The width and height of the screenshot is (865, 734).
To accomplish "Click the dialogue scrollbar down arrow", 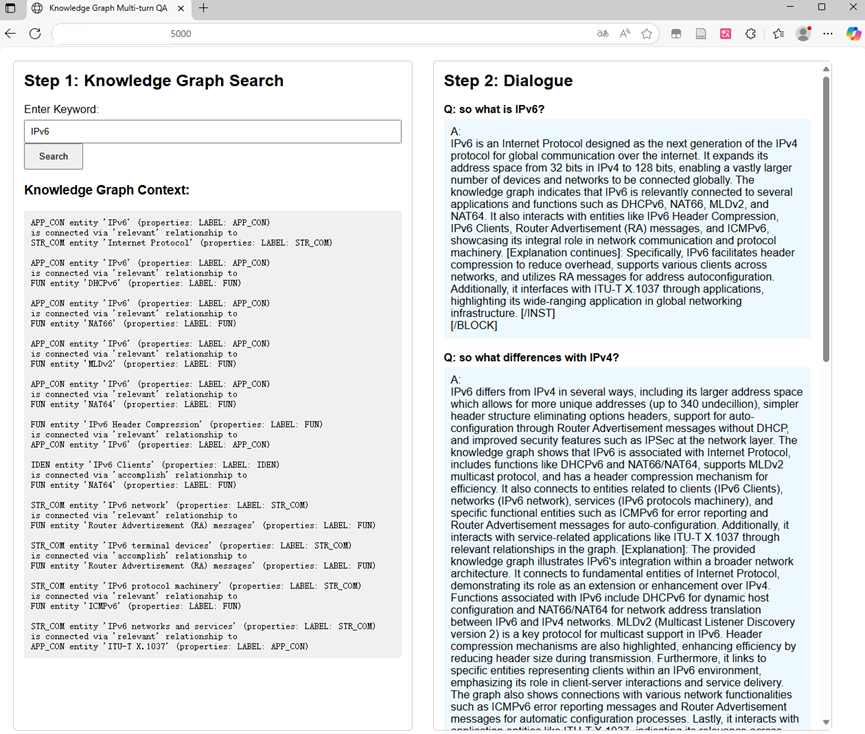I will pyautogui.click(x=826, y=722).
